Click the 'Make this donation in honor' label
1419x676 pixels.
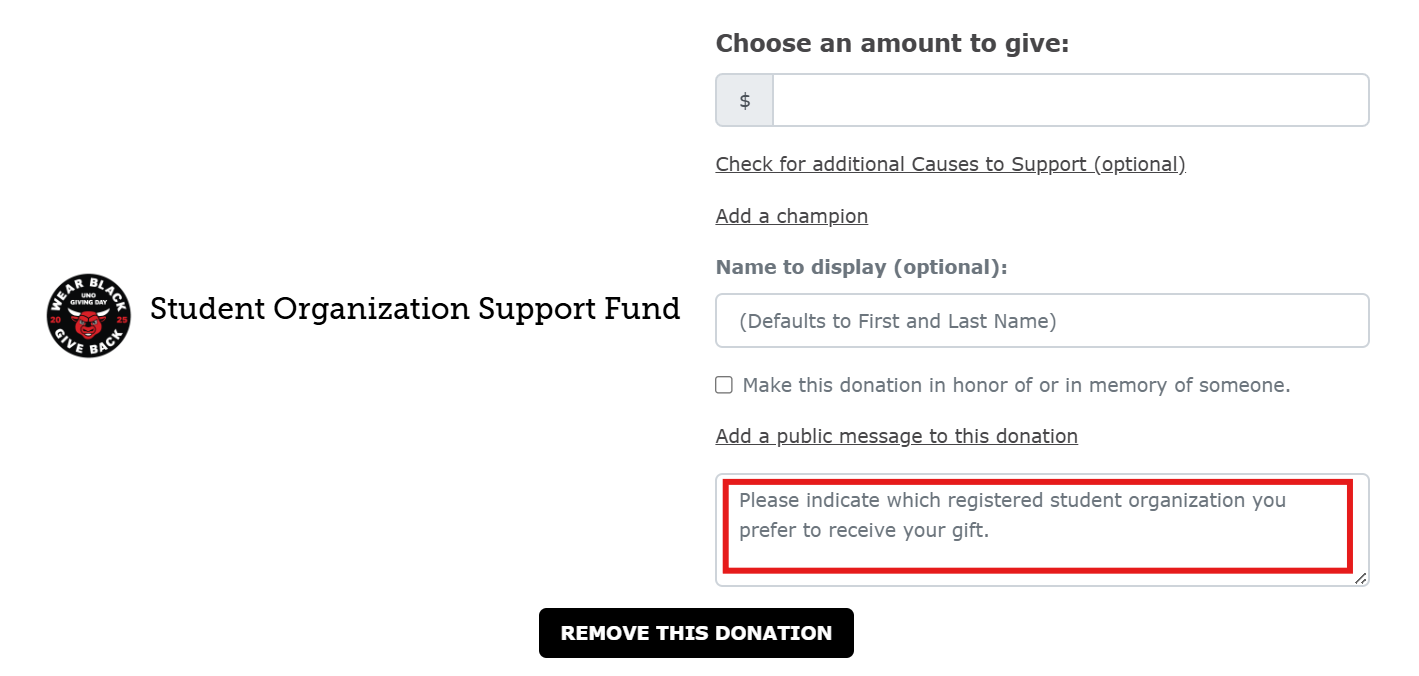point(1016,385)
